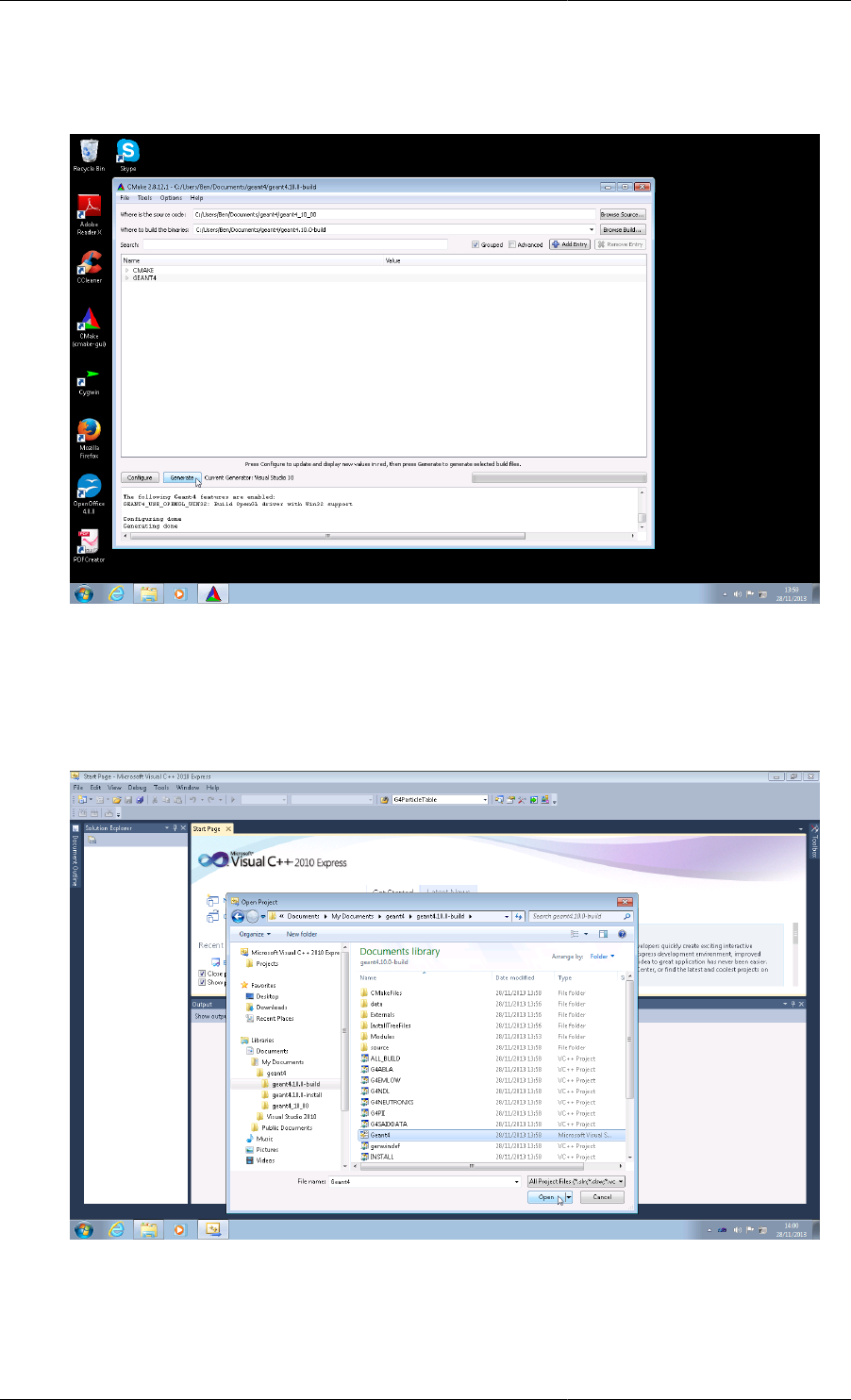Open the Cygwin desktop shortcut
The width and height of the screenshot is (851, 1400).
tap(89, 380)
